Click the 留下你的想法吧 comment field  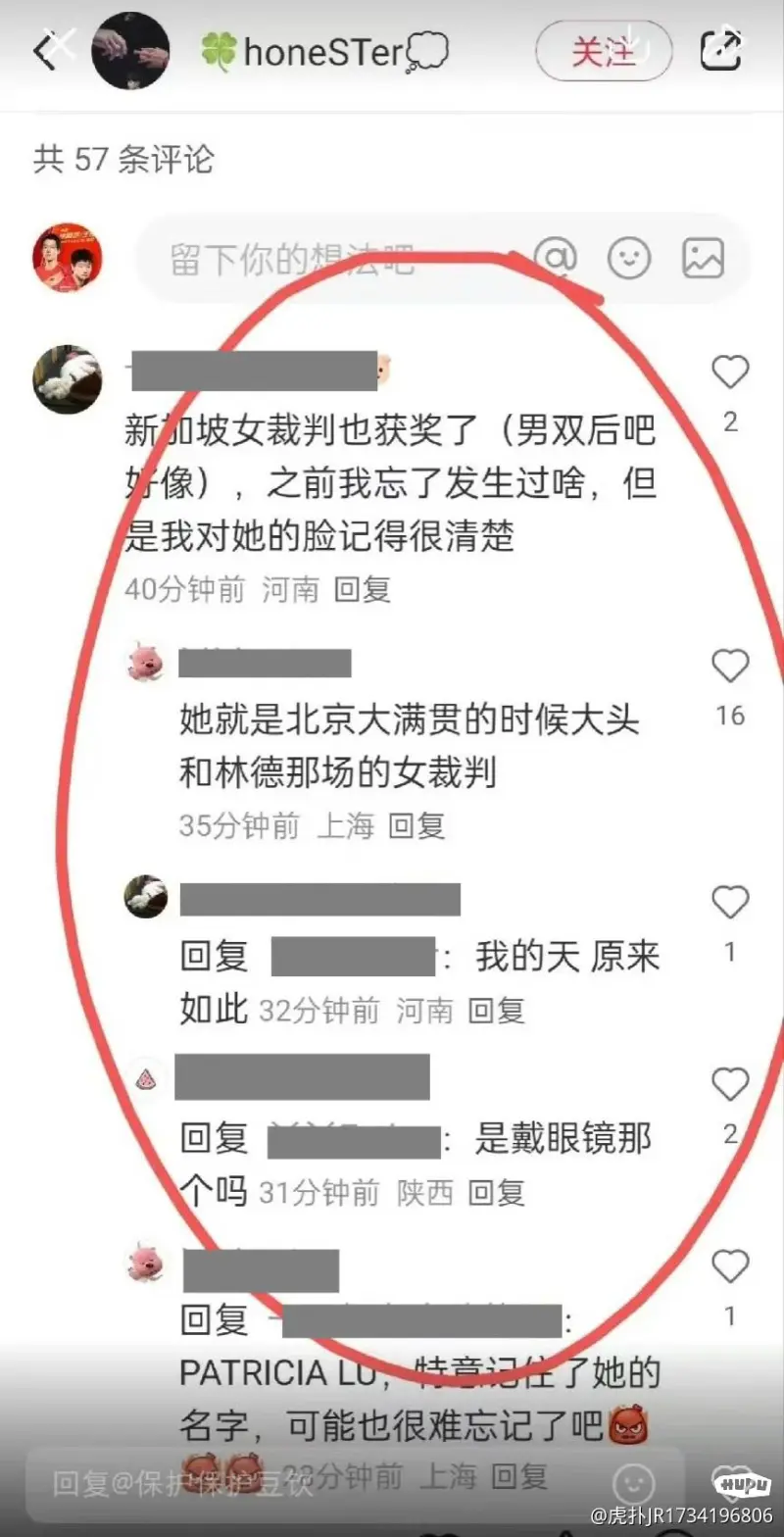(x=333, y=259)
